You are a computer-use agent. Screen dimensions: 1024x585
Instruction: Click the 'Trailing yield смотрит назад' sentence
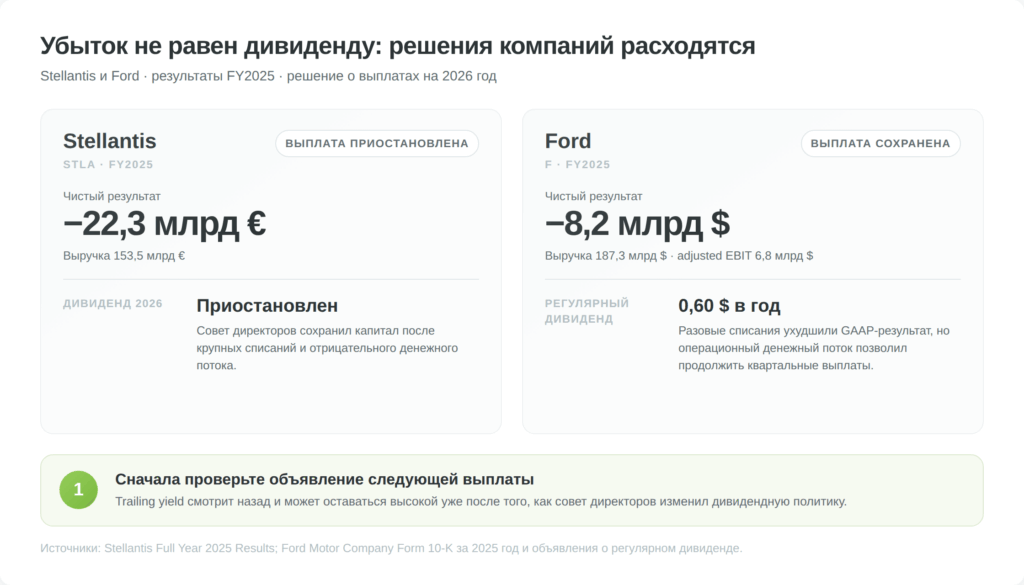pos(481,501)
